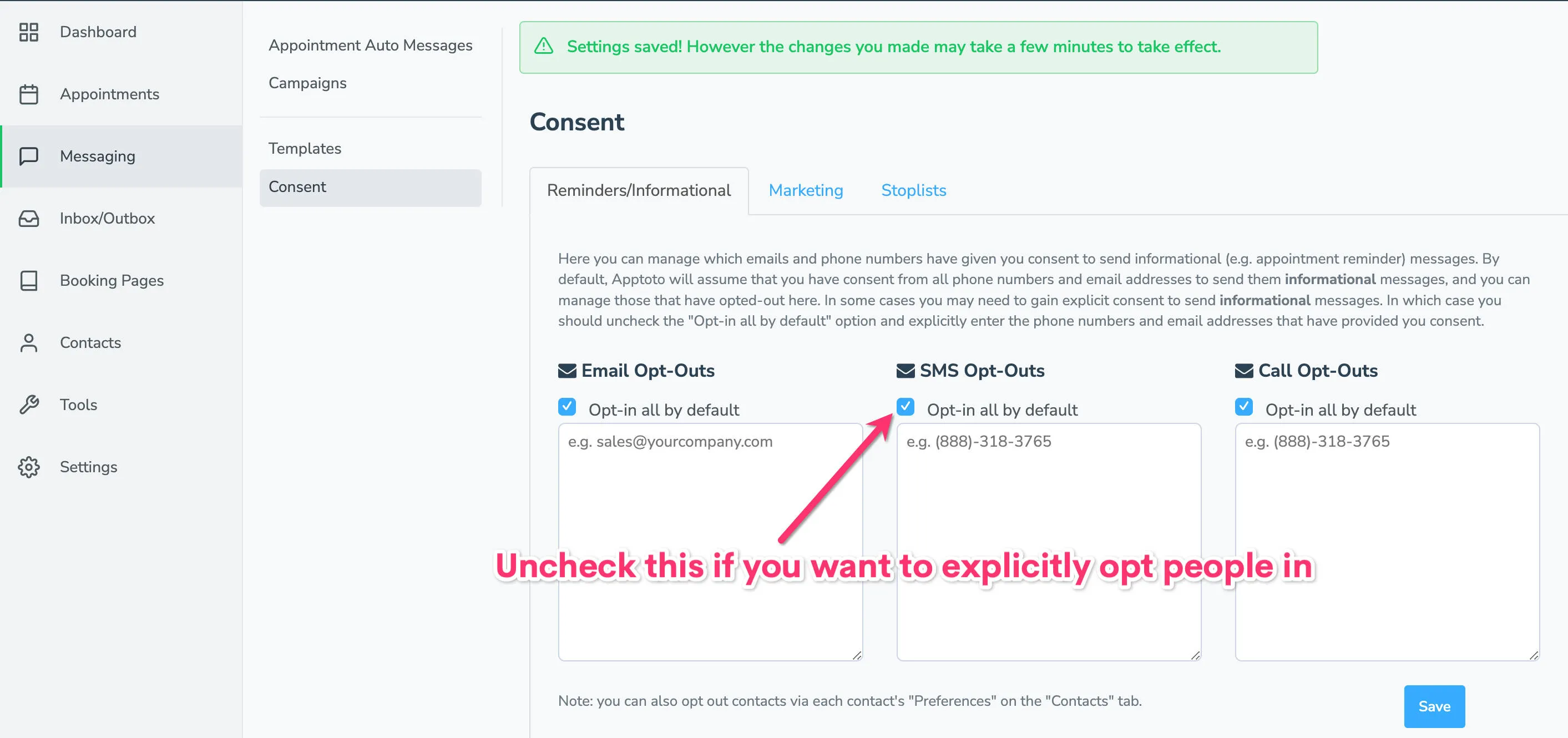Click the Dashboard grid icon
Viewport: 1568px width, 738px height.
pyautogui.click(x=29, y=32)
